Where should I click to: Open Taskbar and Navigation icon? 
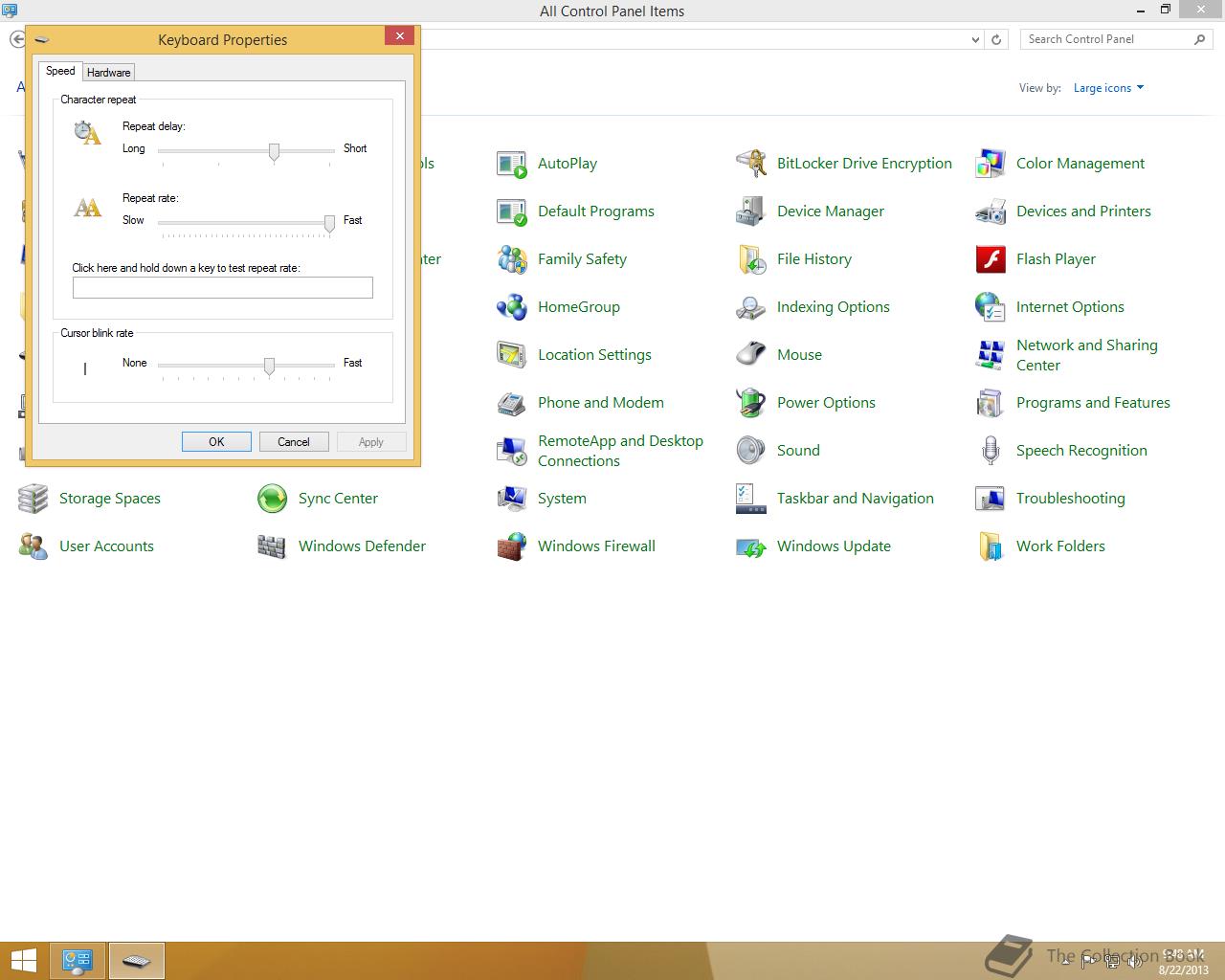(x=751, y=499)
